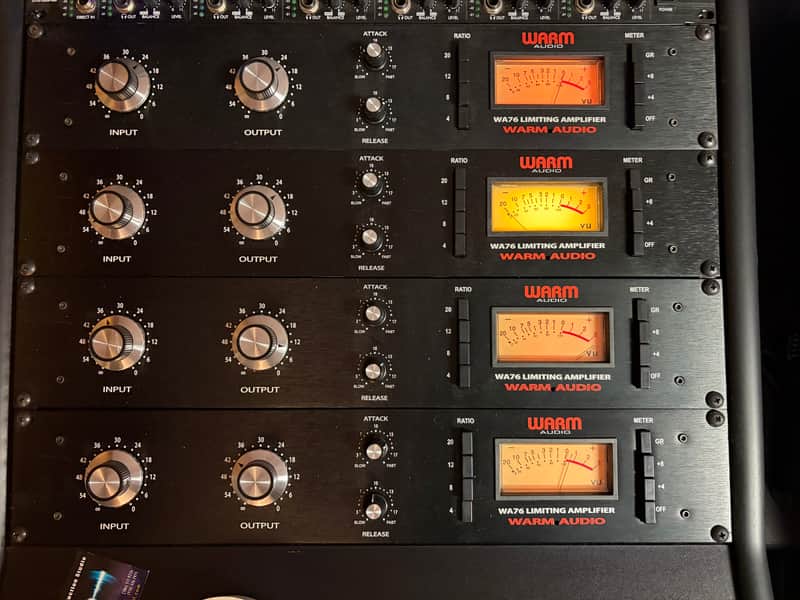
Task: Select ratio 4 on the top WA76
Action: [464, 118]
